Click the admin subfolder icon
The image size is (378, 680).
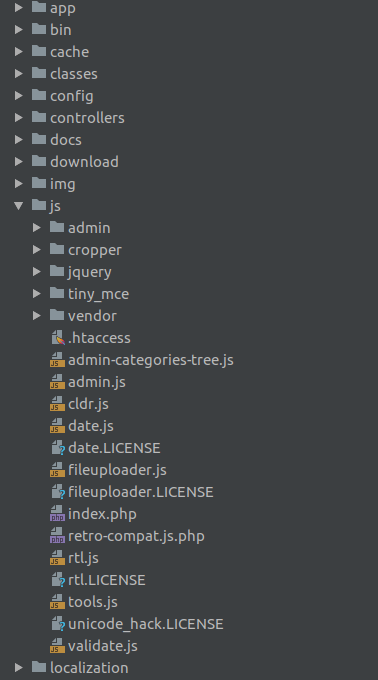point(57,227)
